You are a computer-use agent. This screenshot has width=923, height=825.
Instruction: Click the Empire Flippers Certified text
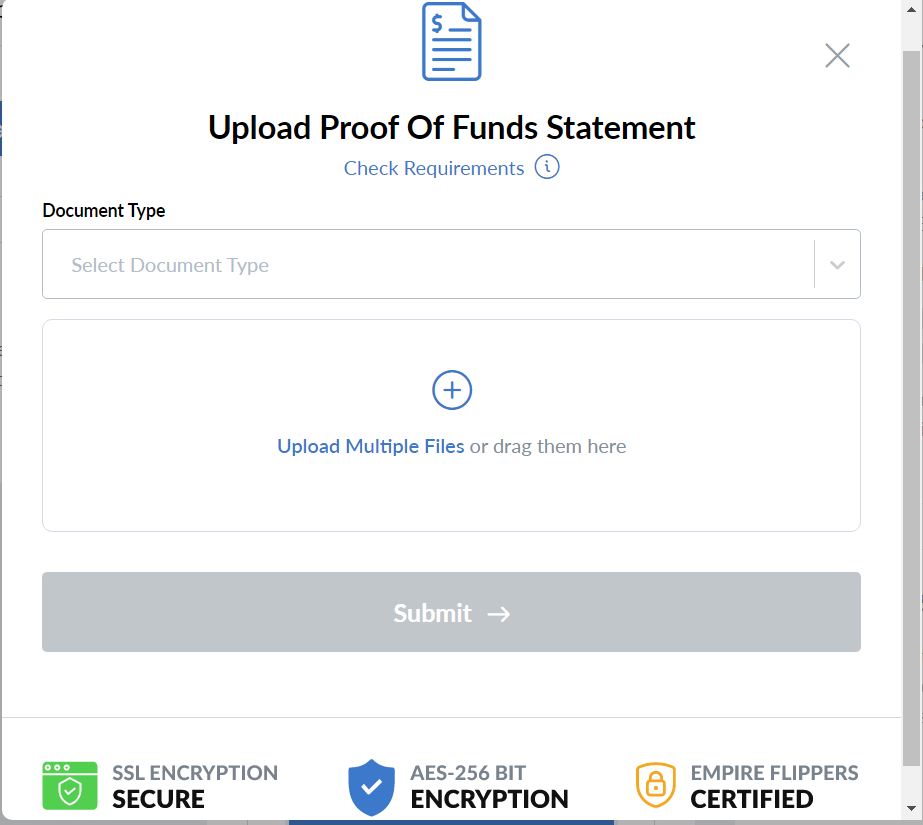[x=774, y=786]
